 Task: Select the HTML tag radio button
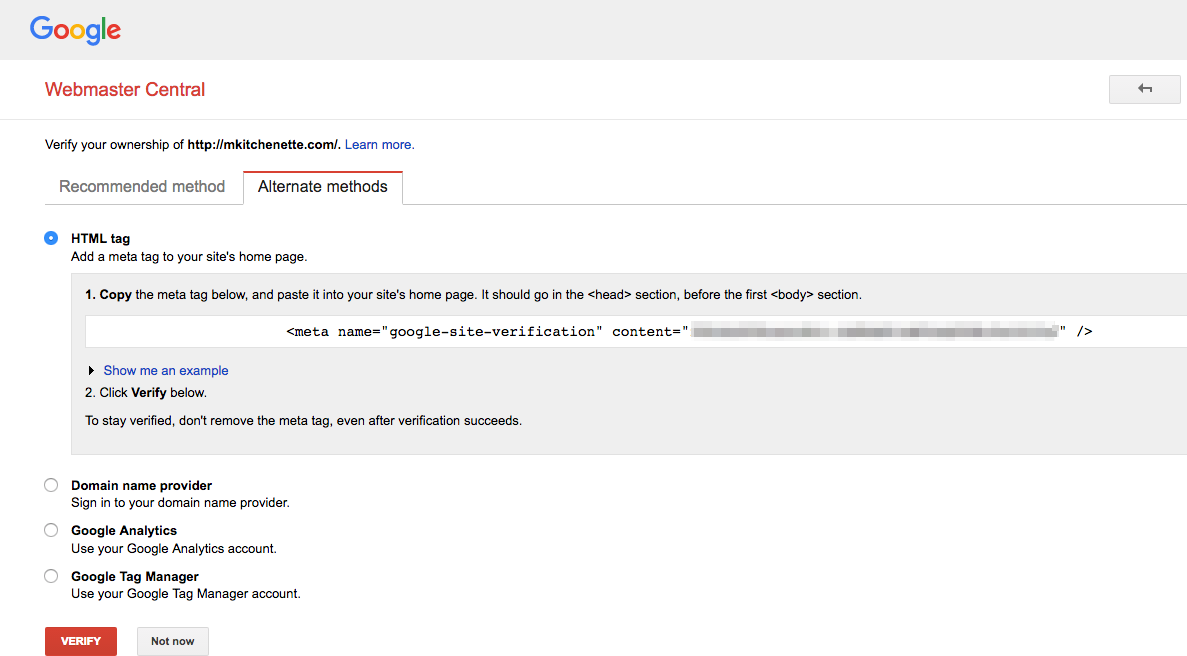tap(51, 238)
